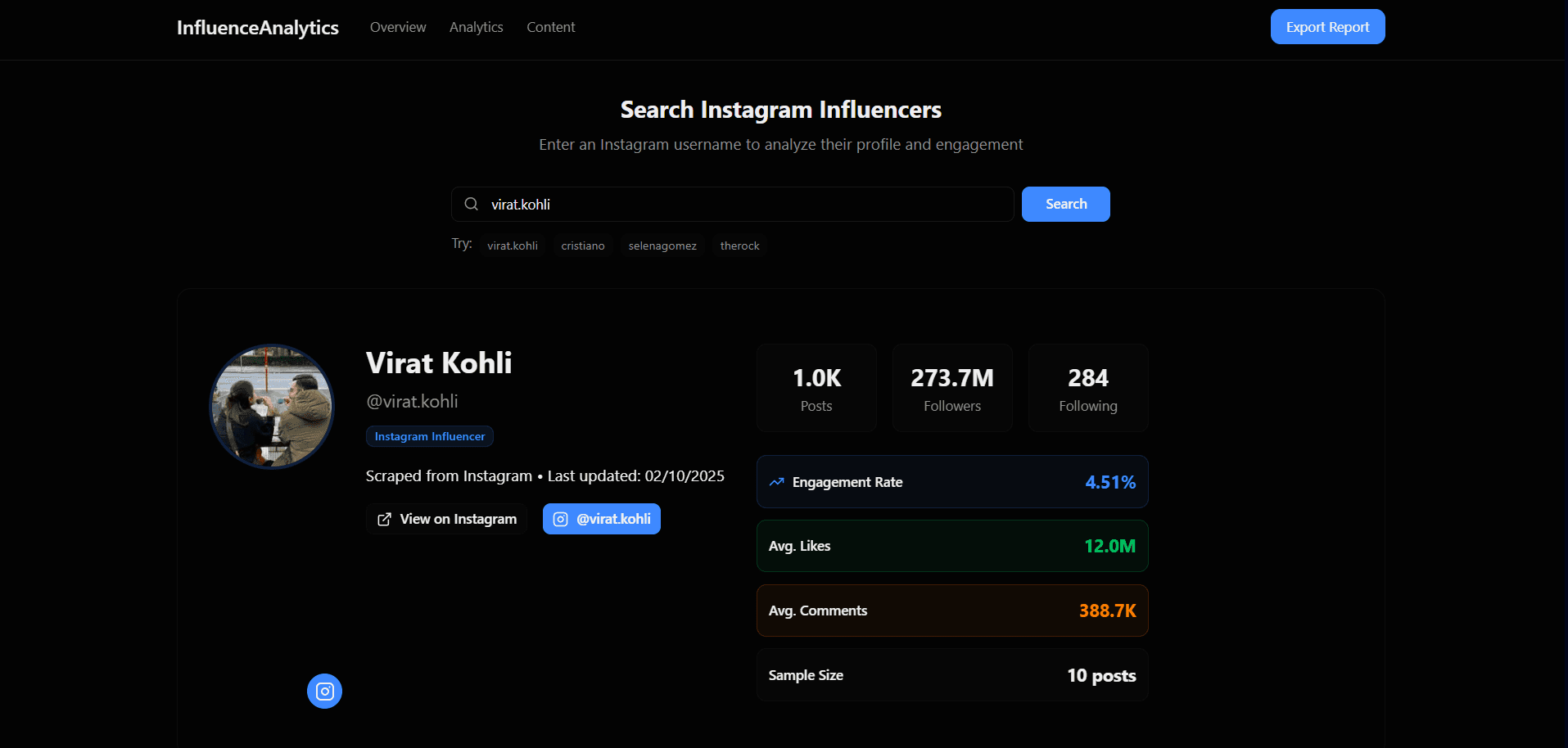Click the Engagement Rate label
The width and height of the screenshot is (1568, 748).
click(x=847, y=482)
